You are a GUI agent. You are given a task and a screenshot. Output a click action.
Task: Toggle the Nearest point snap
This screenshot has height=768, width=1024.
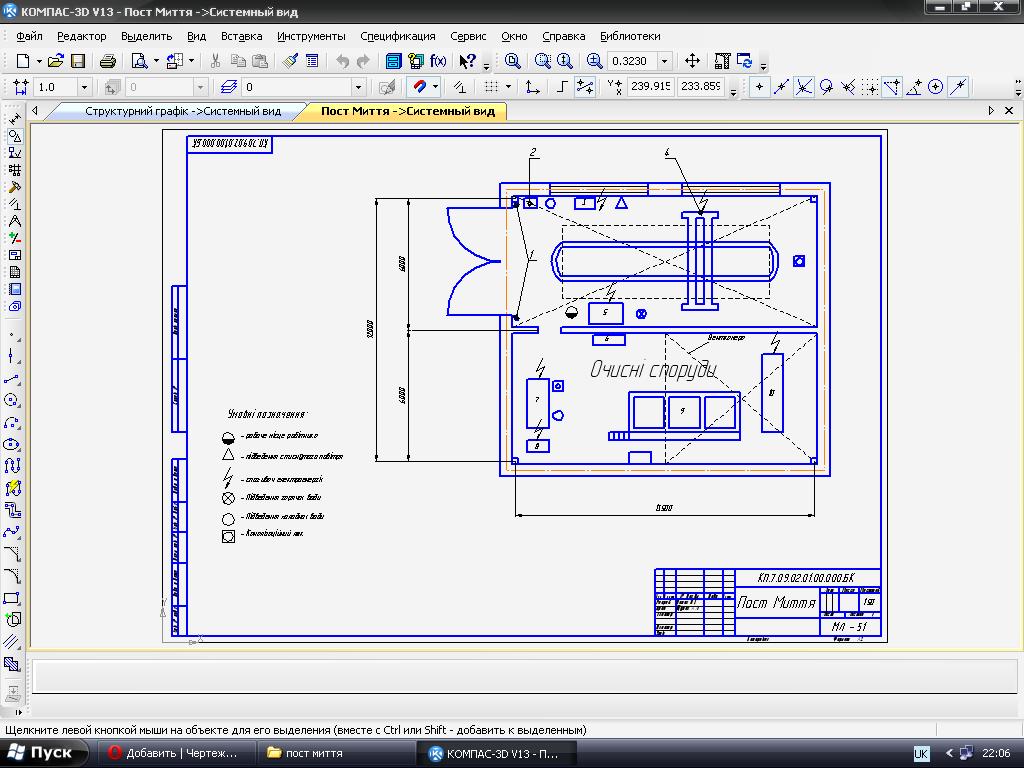(x=759, y=87)
